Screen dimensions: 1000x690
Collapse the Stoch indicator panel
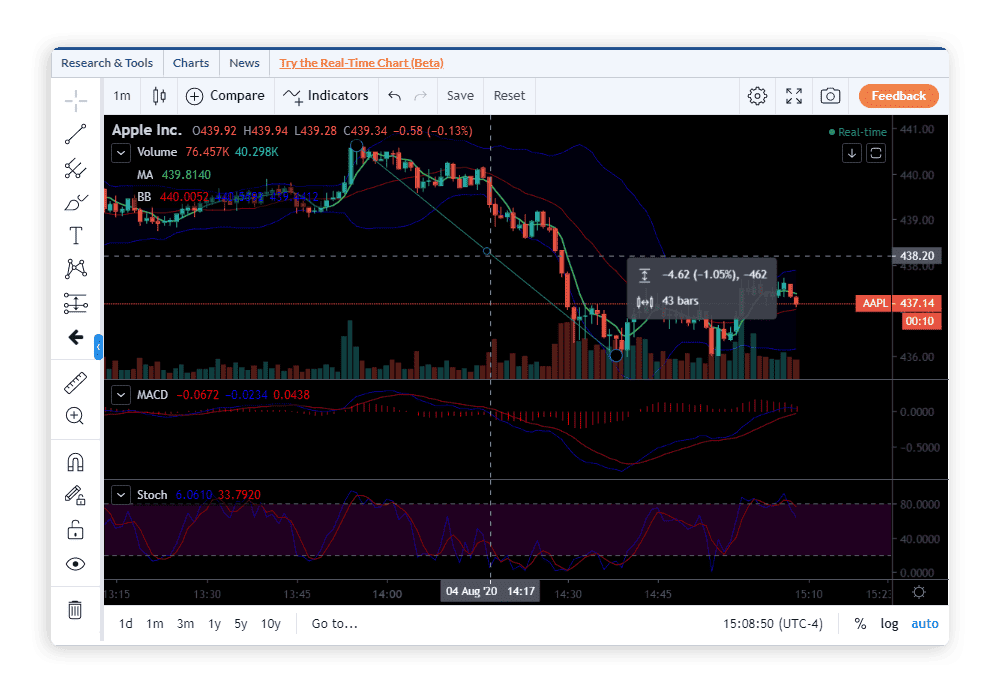(x=121, y=494)
